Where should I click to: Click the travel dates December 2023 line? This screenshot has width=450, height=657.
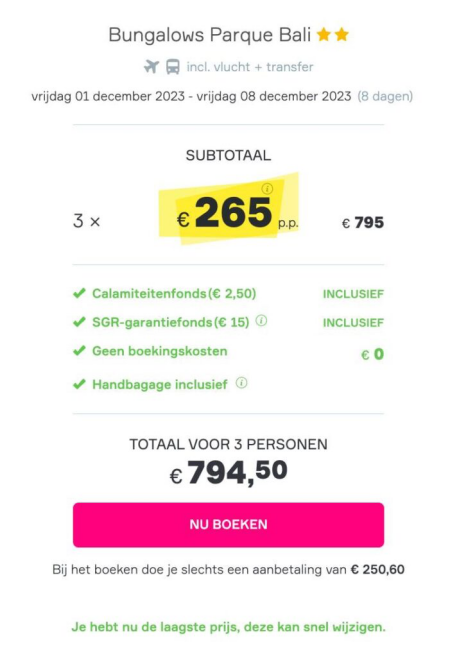tap(191, 96)
